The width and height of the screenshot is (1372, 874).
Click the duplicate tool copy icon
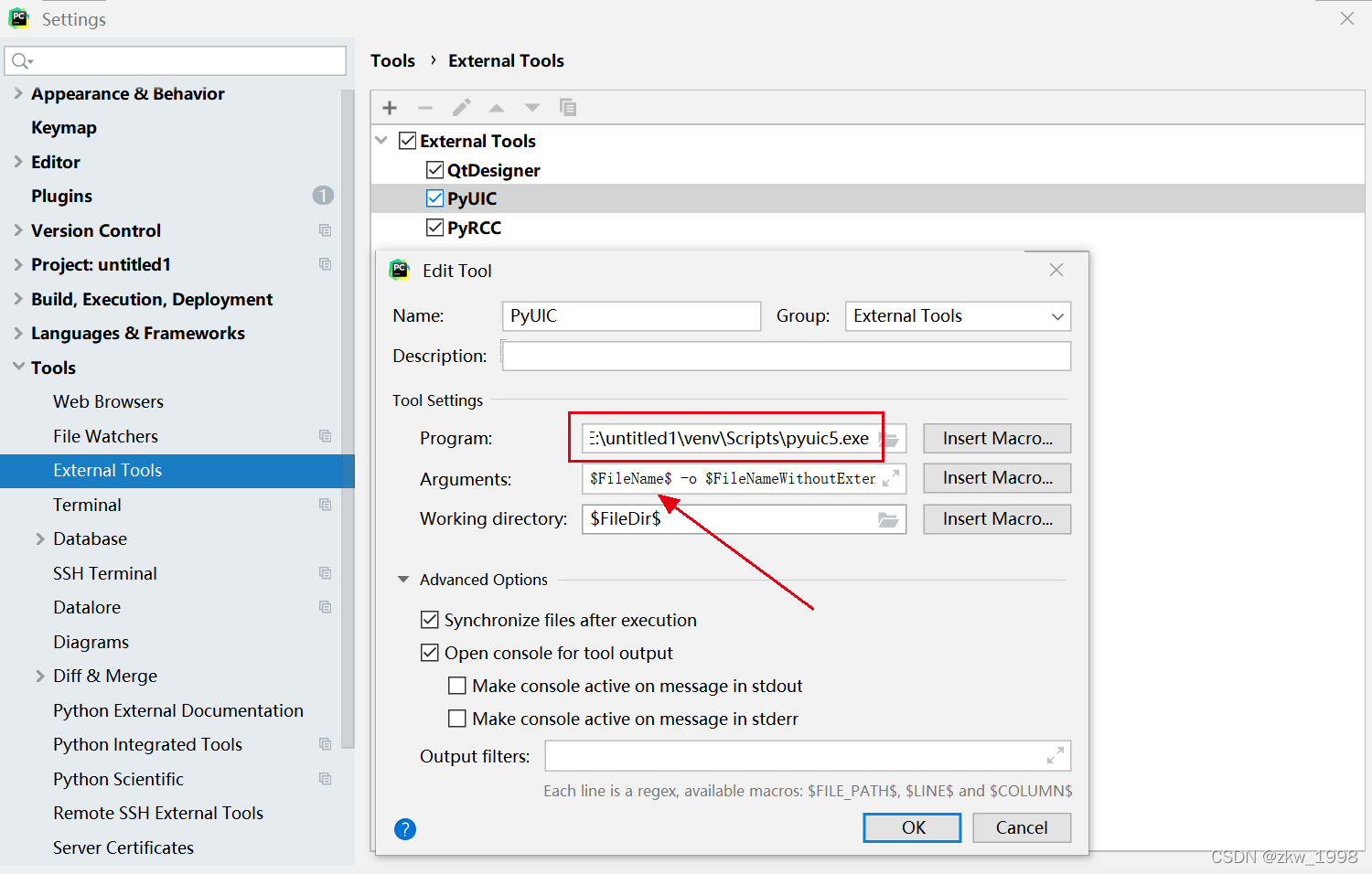[x=568, y=107]
